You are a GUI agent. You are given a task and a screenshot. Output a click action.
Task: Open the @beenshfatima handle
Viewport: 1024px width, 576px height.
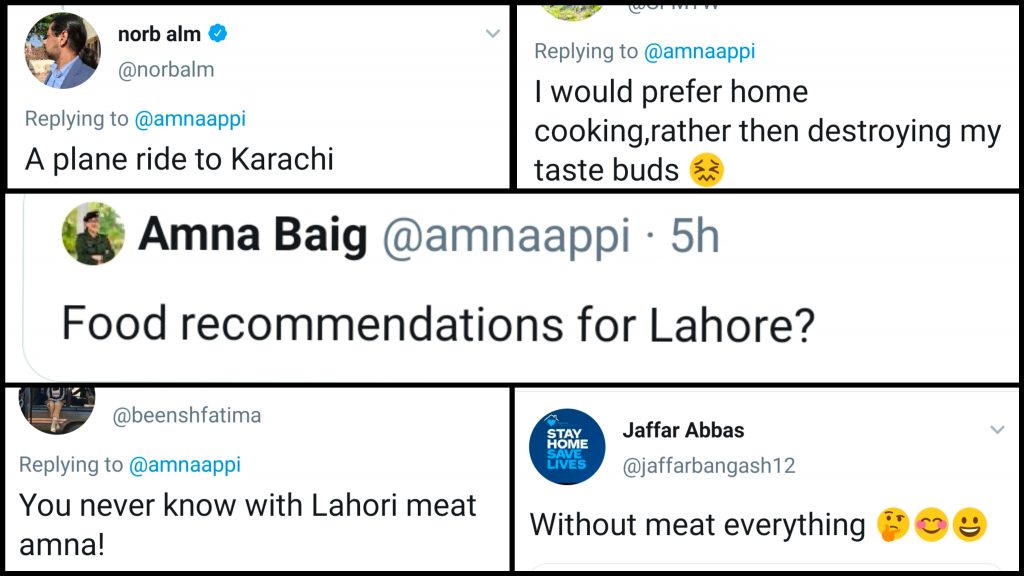click(187, 415)
